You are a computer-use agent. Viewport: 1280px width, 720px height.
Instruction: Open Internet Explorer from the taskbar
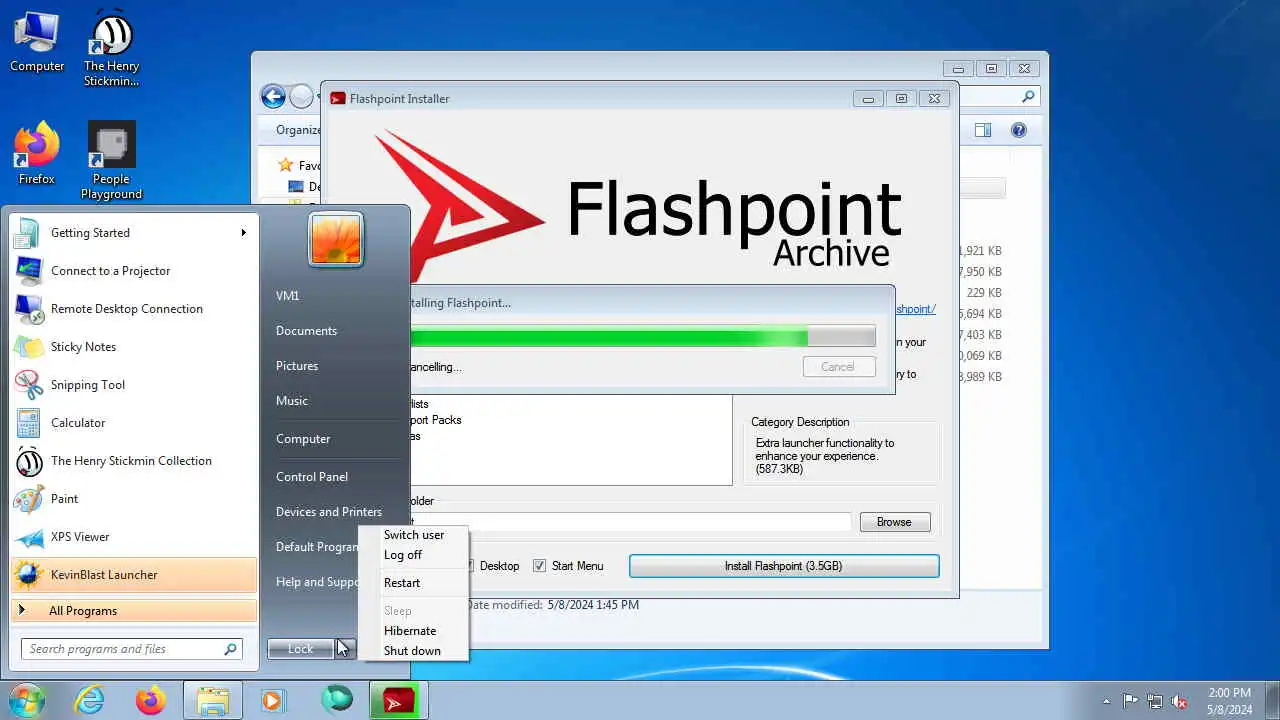[89, 700]
